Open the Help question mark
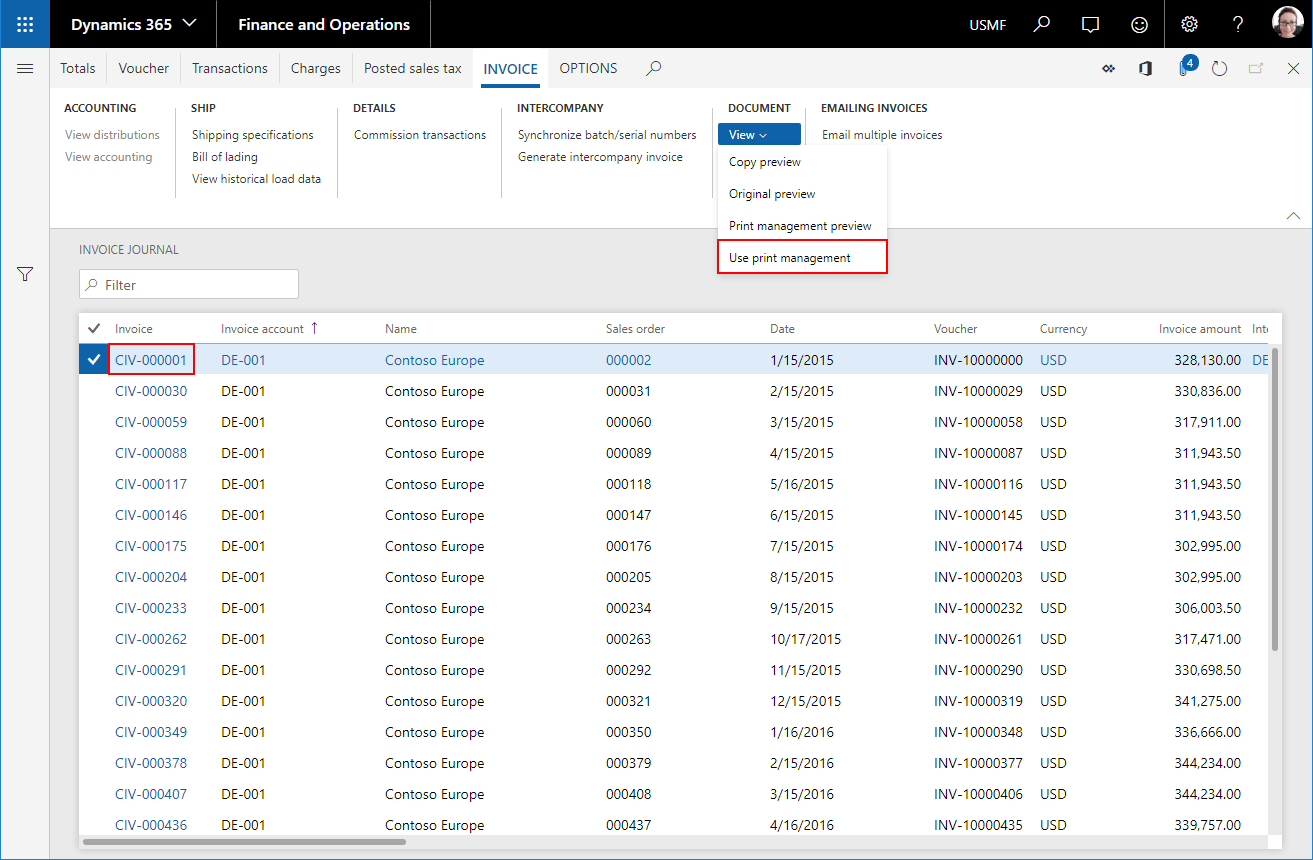The image size is (1313, 860). click(x=1238, y=24)
